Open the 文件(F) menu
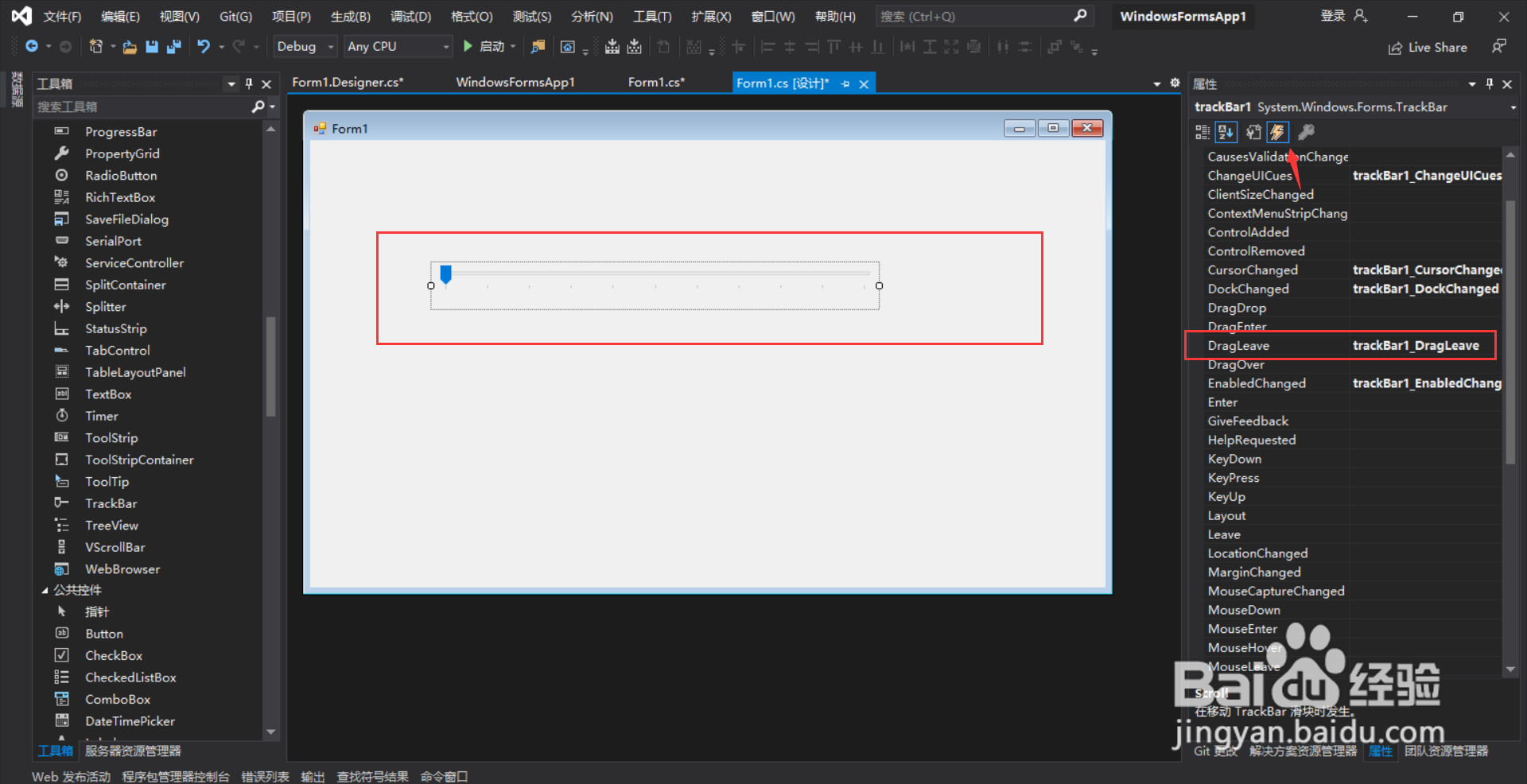Image resolution: width=1527 pixels, height=784 pixels. pos(62,16)
